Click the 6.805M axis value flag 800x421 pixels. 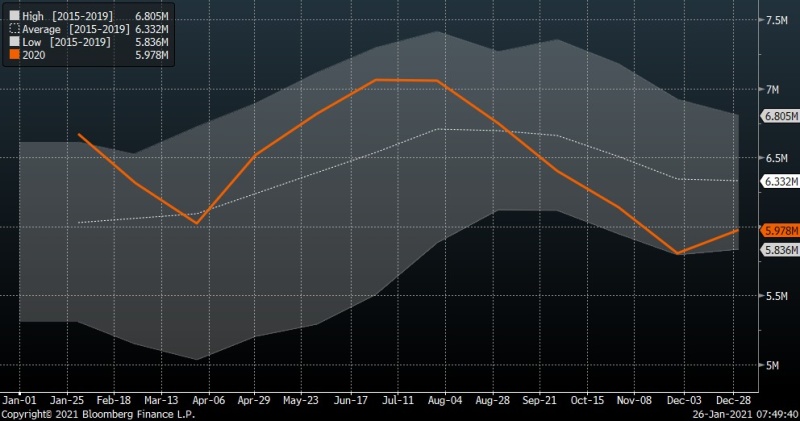click(780, 116)
